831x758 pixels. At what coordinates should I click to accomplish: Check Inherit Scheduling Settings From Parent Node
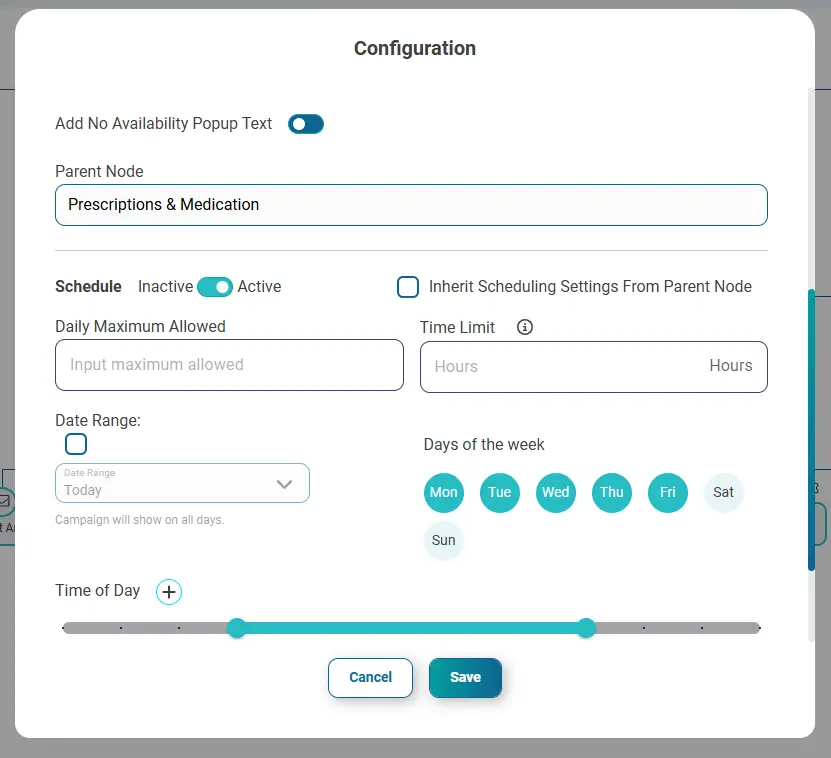click(408, 287)
